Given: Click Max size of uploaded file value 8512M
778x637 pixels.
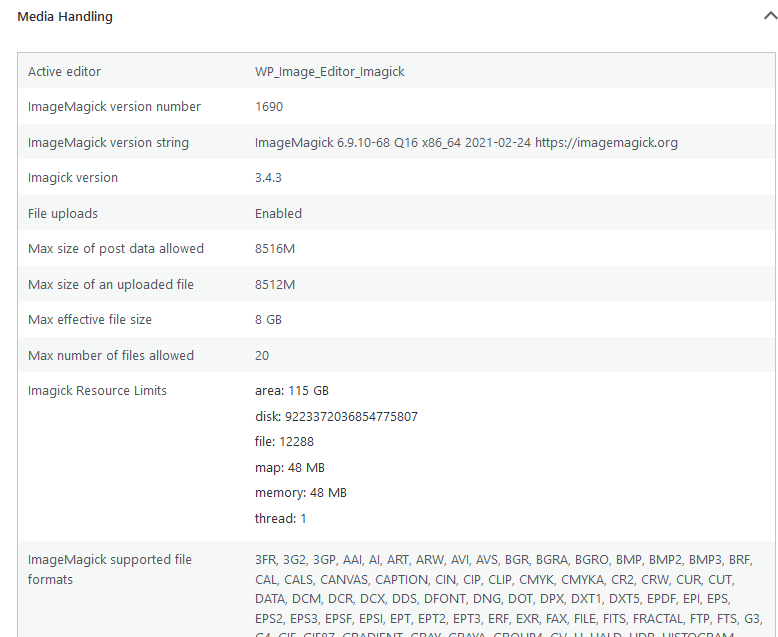Looking at the screenshot, I should point(275,284).
